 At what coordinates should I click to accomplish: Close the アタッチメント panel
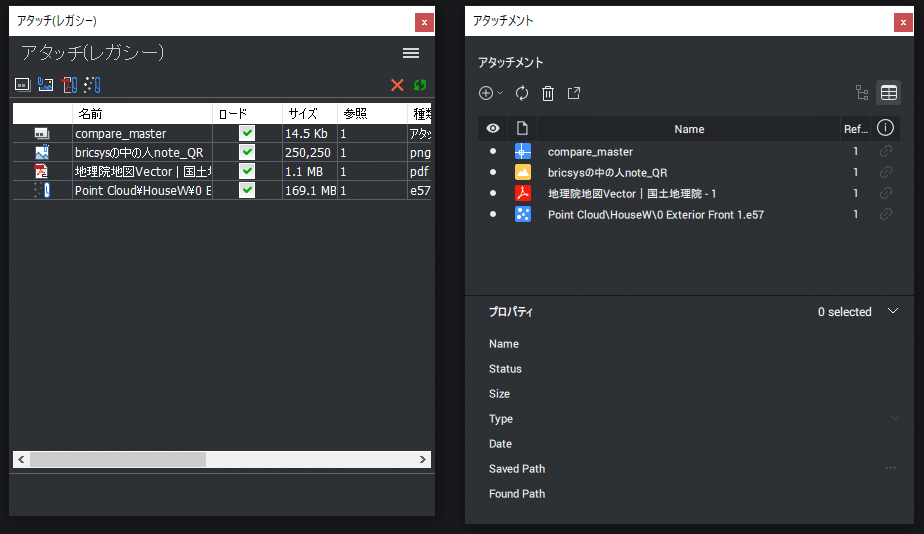click(903, 22)
